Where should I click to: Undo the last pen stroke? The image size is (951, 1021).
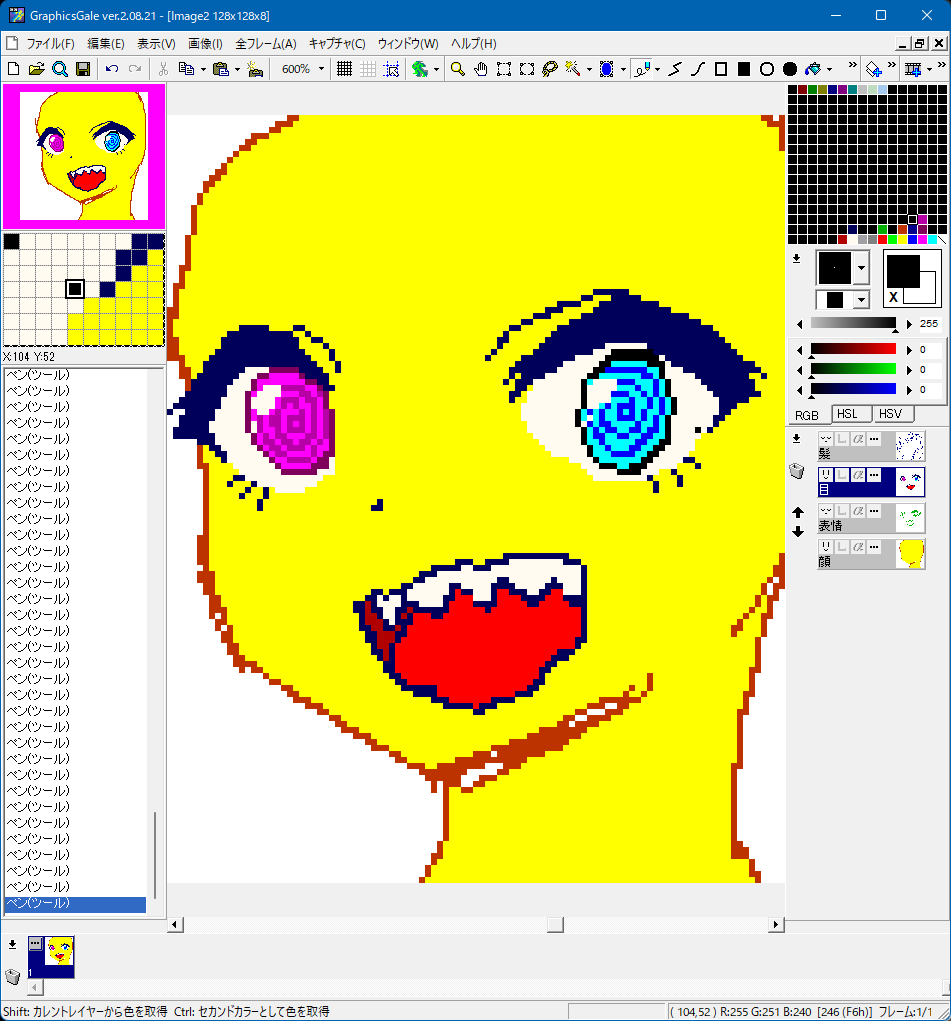pyautogui.click(x=111, y=68)
